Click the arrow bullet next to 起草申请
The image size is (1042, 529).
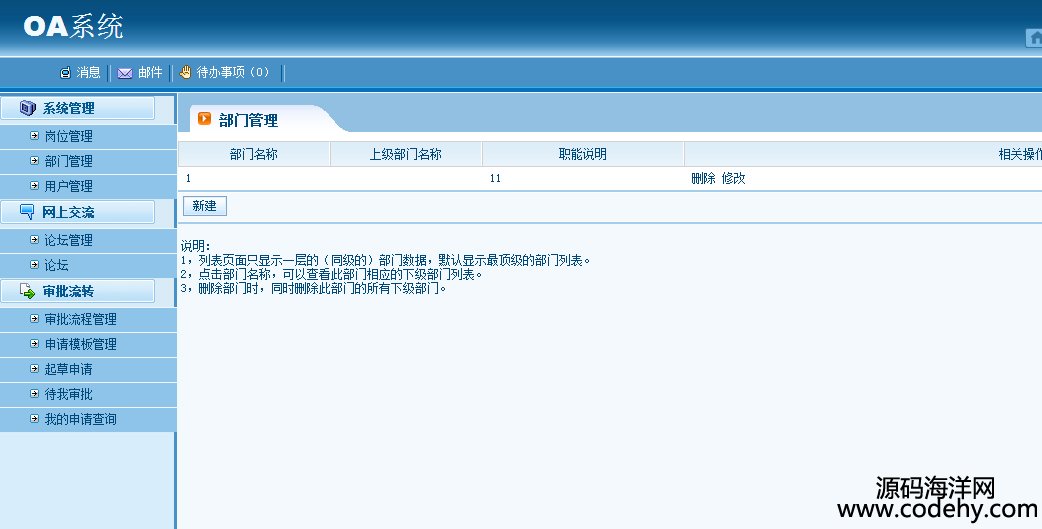point(35,368)
